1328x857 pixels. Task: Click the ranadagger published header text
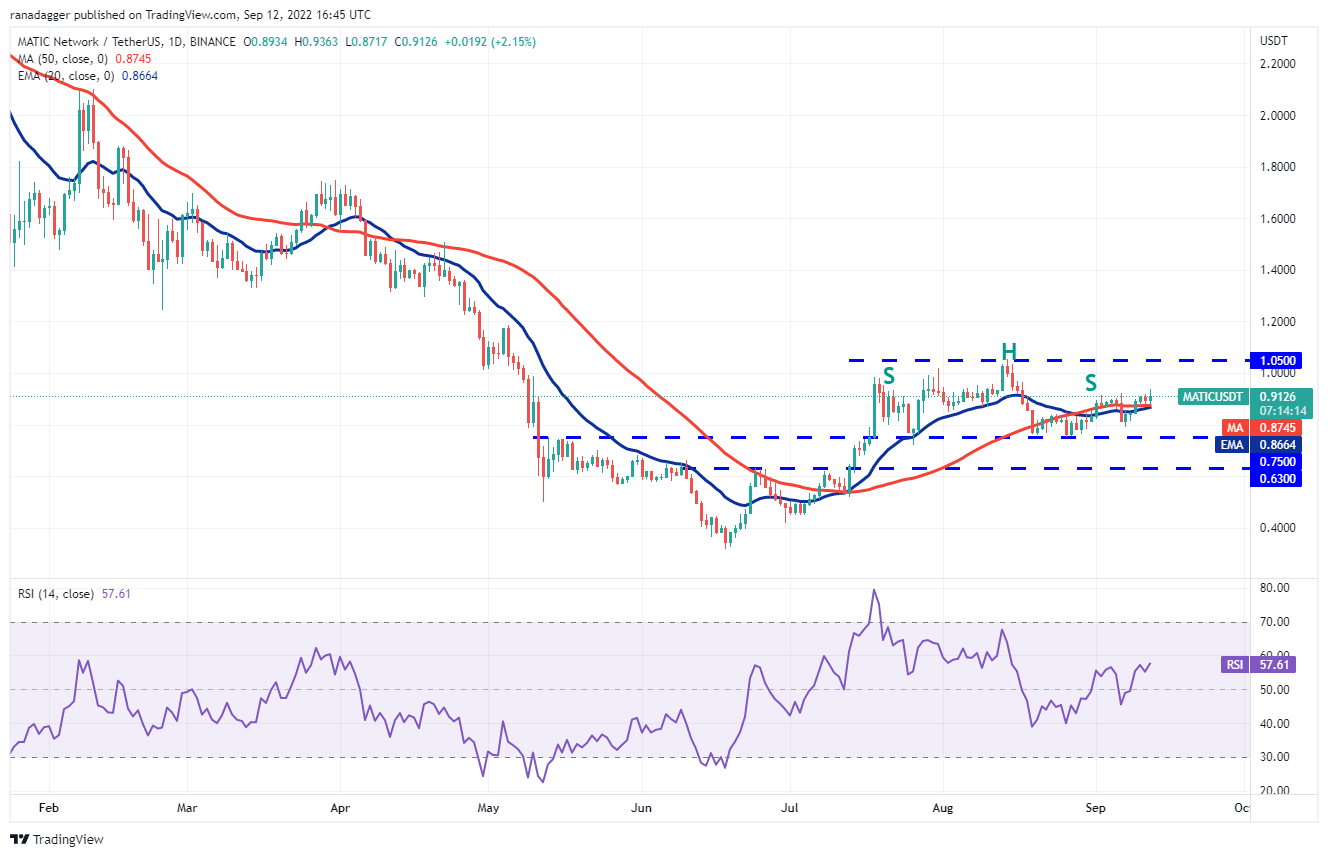point(190,15)
